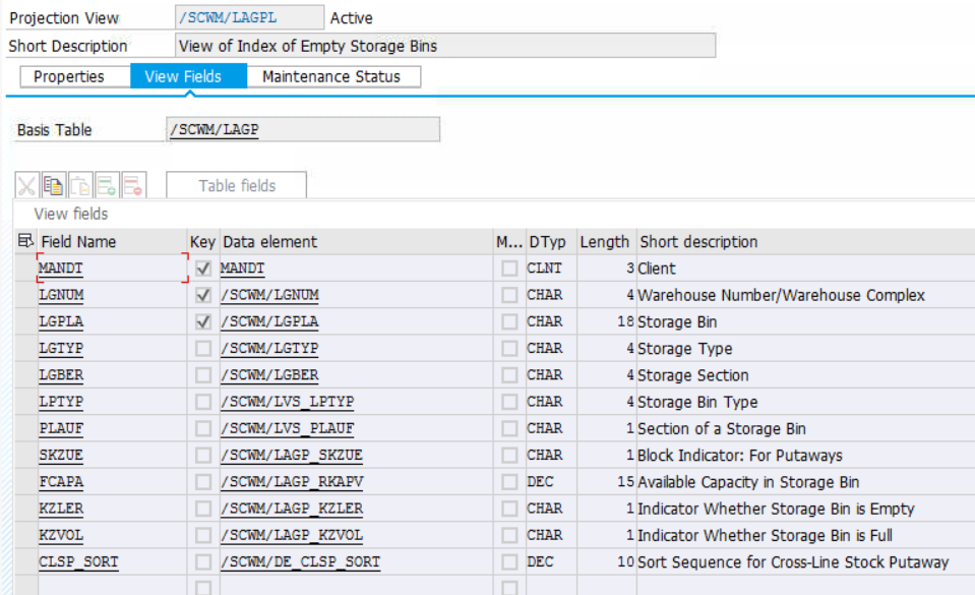The height and width of the screenshot is (595, 975).
Task: Open the /SCWM/LVS_LPTYP data element
Action: point(287,402)
